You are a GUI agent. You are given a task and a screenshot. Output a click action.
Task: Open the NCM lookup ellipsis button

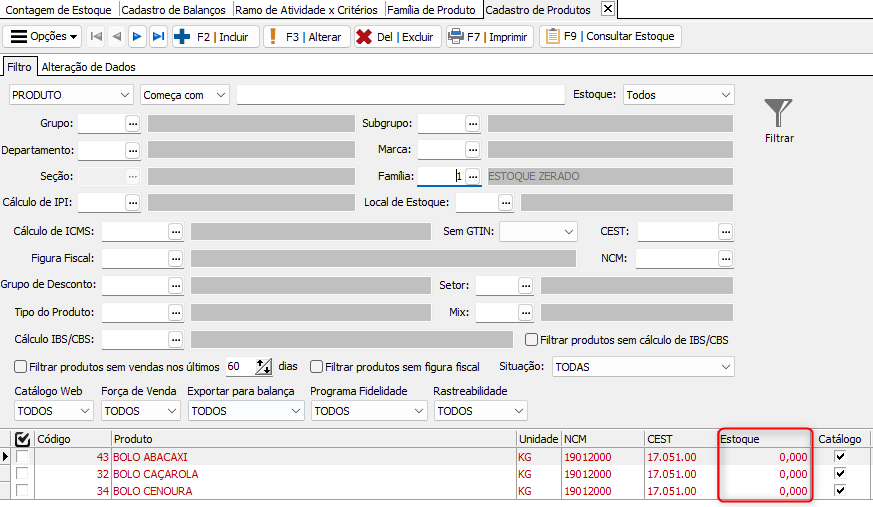click(725, 258)
